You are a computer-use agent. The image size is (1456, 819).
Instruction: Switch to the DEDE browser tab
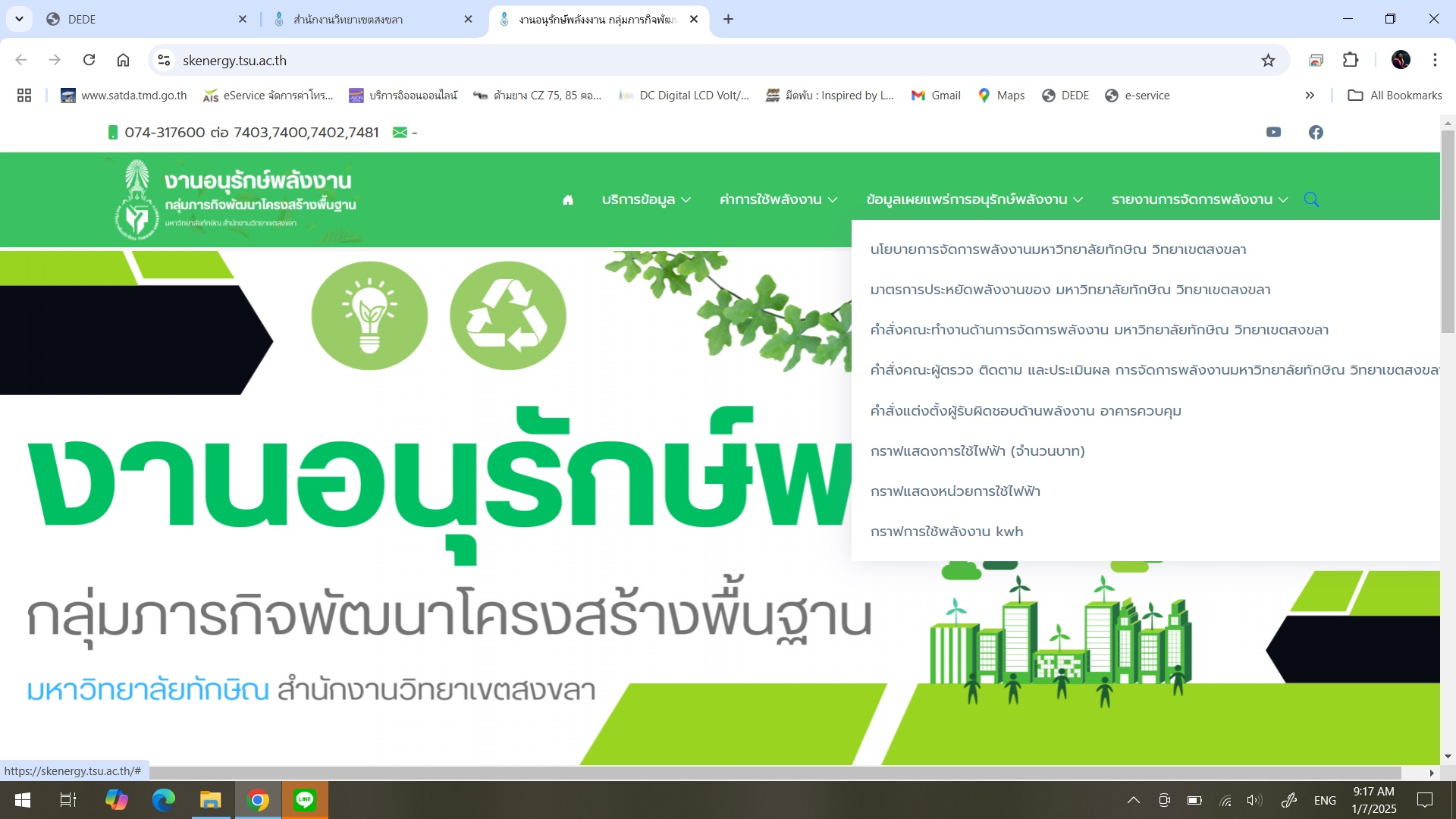click(x=144, y=19)
